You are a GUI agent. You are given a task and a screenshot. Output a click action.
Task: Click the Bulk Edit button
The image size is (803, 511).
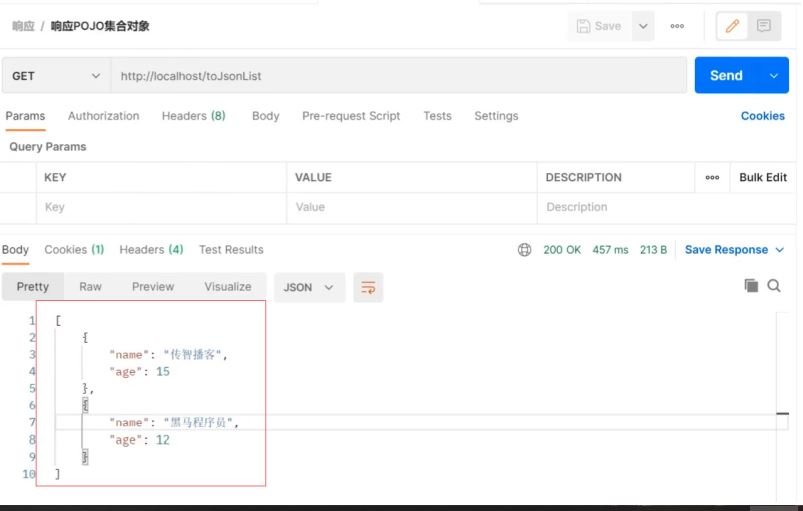tap(763, 178)
